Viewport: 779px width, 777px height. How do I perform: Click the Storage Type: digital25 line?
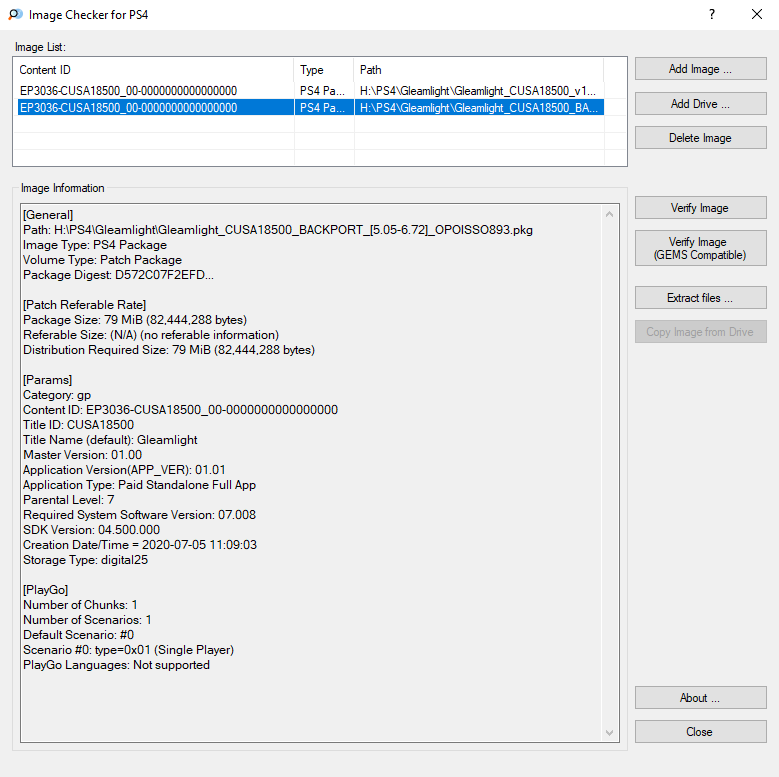coord(85,559)
